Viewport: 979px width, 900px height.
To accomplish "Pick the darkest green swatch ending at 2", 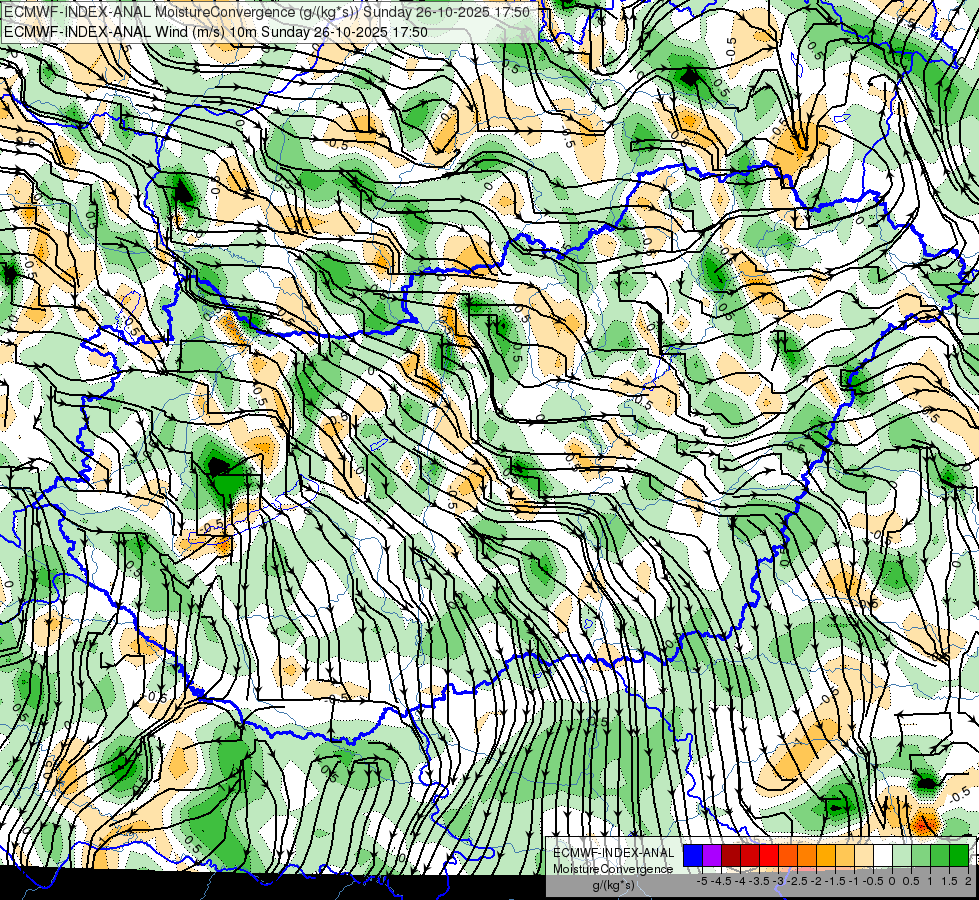I will 959,855.
